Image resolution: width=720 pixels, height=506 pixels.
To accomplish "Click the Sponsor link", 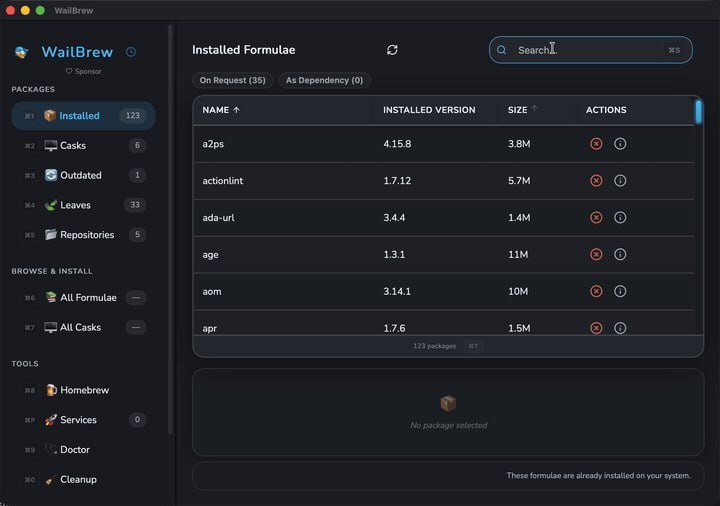I will click(x=83, y=71).
